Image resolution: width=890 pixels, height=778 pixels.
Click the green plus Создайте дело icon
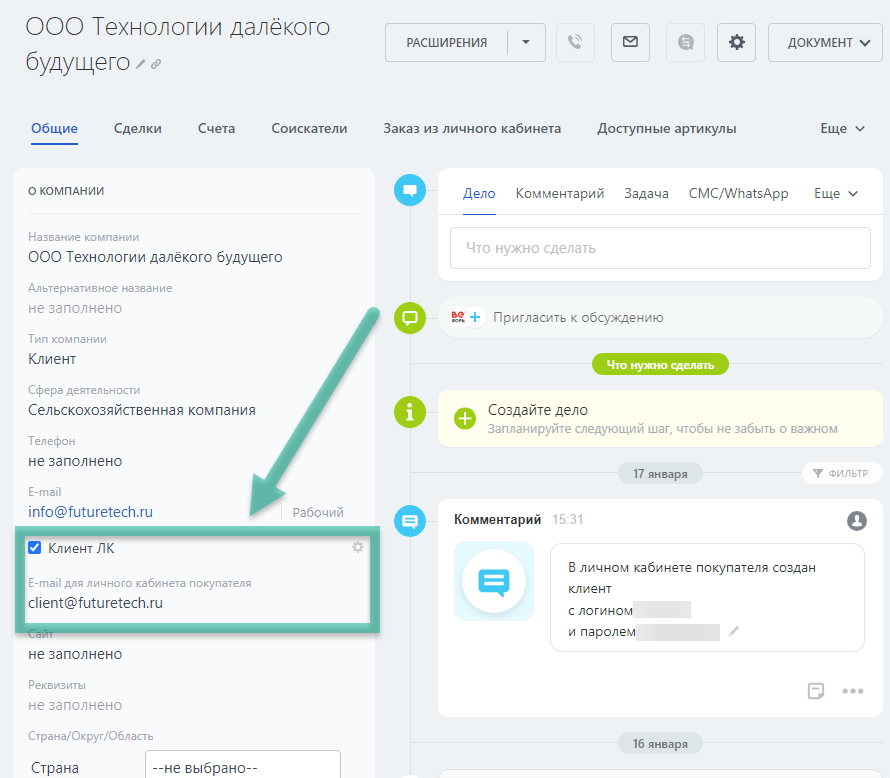pos(465,418)
